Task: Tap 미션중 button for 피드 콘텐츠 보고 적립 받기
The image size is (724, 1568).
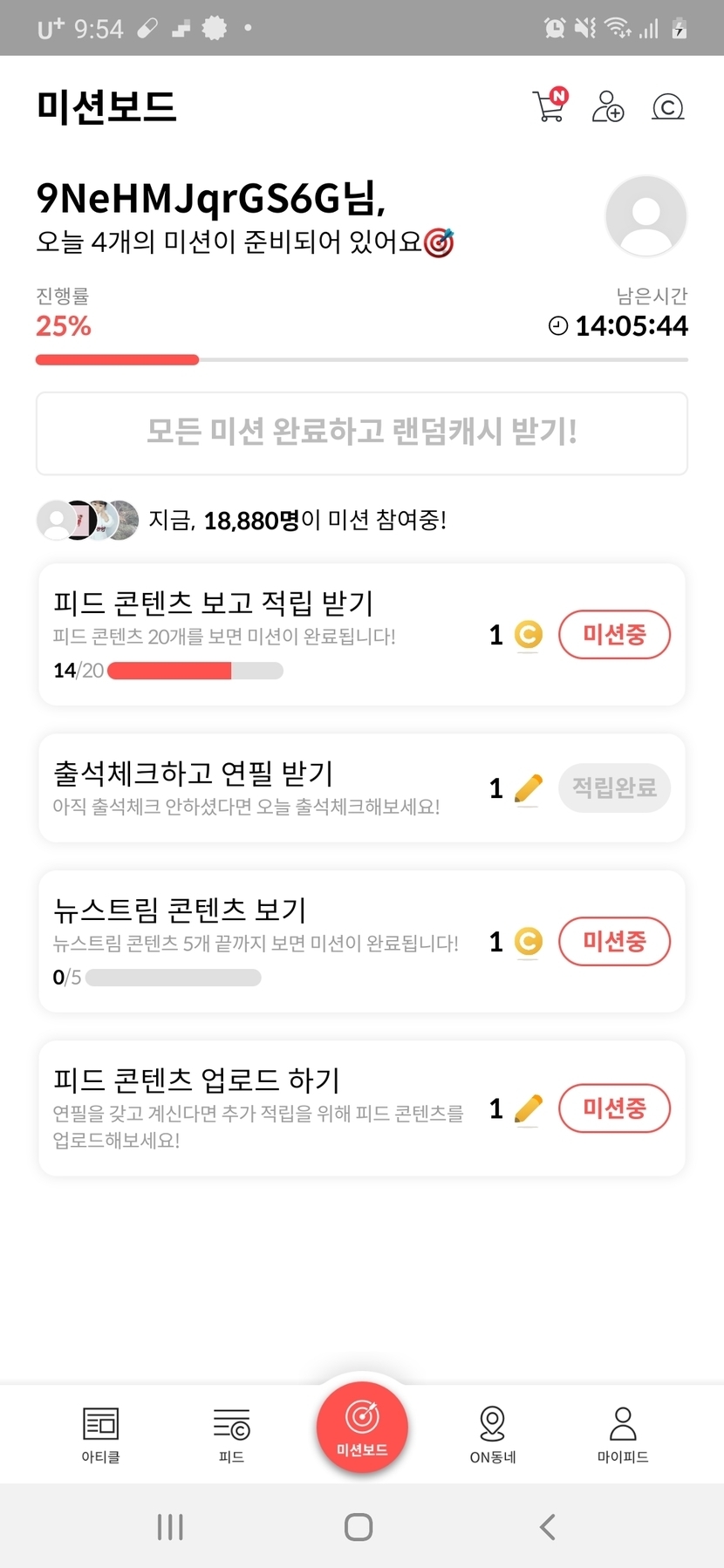Action: pos(614,634)
